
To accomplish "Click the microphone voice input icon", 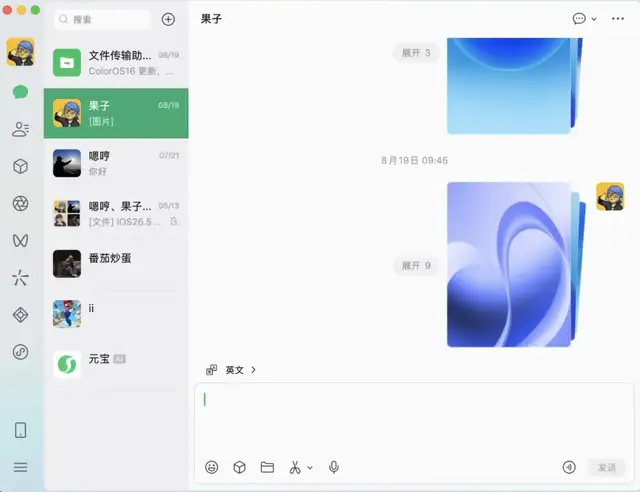I will (333, 467).
